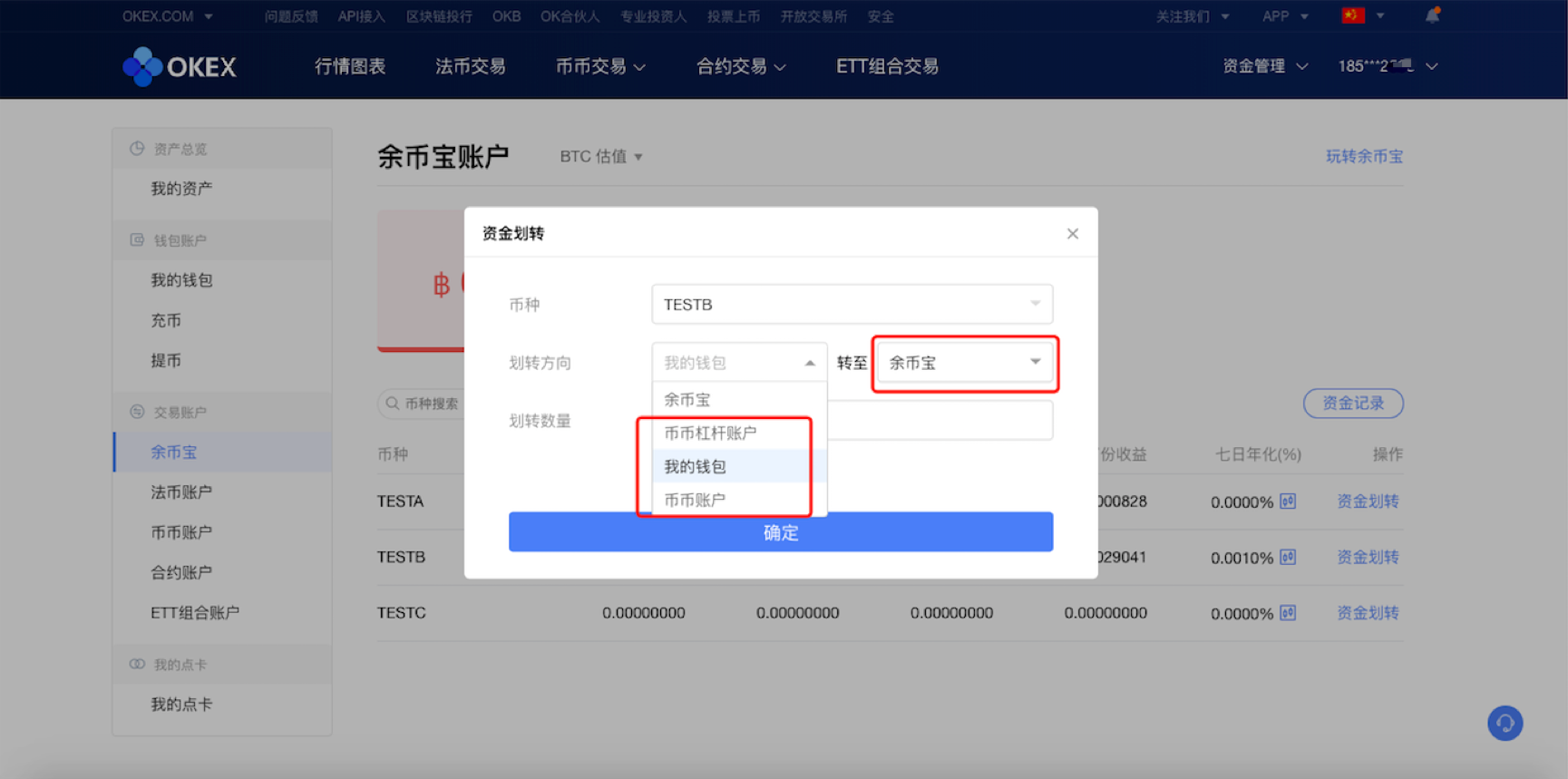The height and width of the screenshot is (779, 1568).
Task: Open the 币种 TESTB dropdown
Action: click(852, 305)
